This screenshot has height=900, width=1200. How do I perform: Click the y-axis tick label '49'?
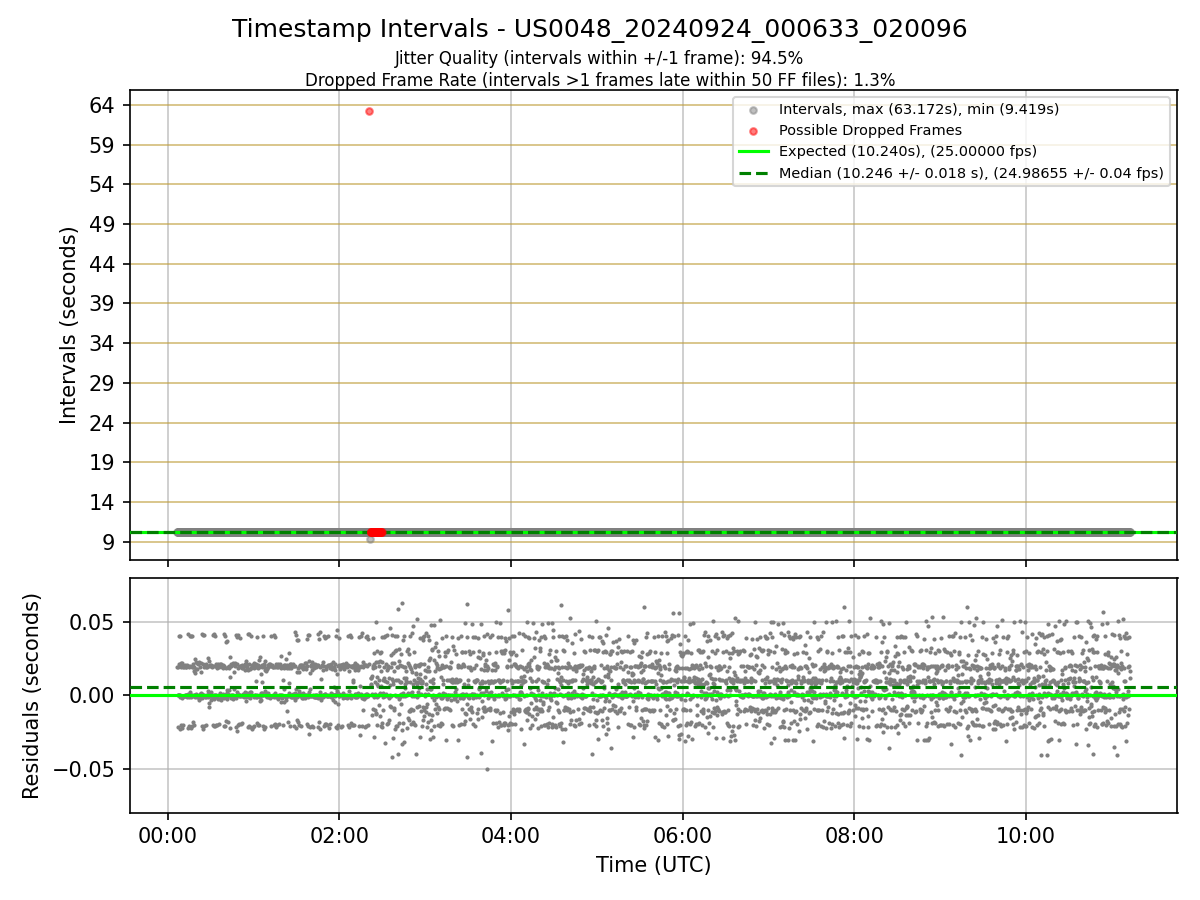pyautogui.click(x=103, y=224)
